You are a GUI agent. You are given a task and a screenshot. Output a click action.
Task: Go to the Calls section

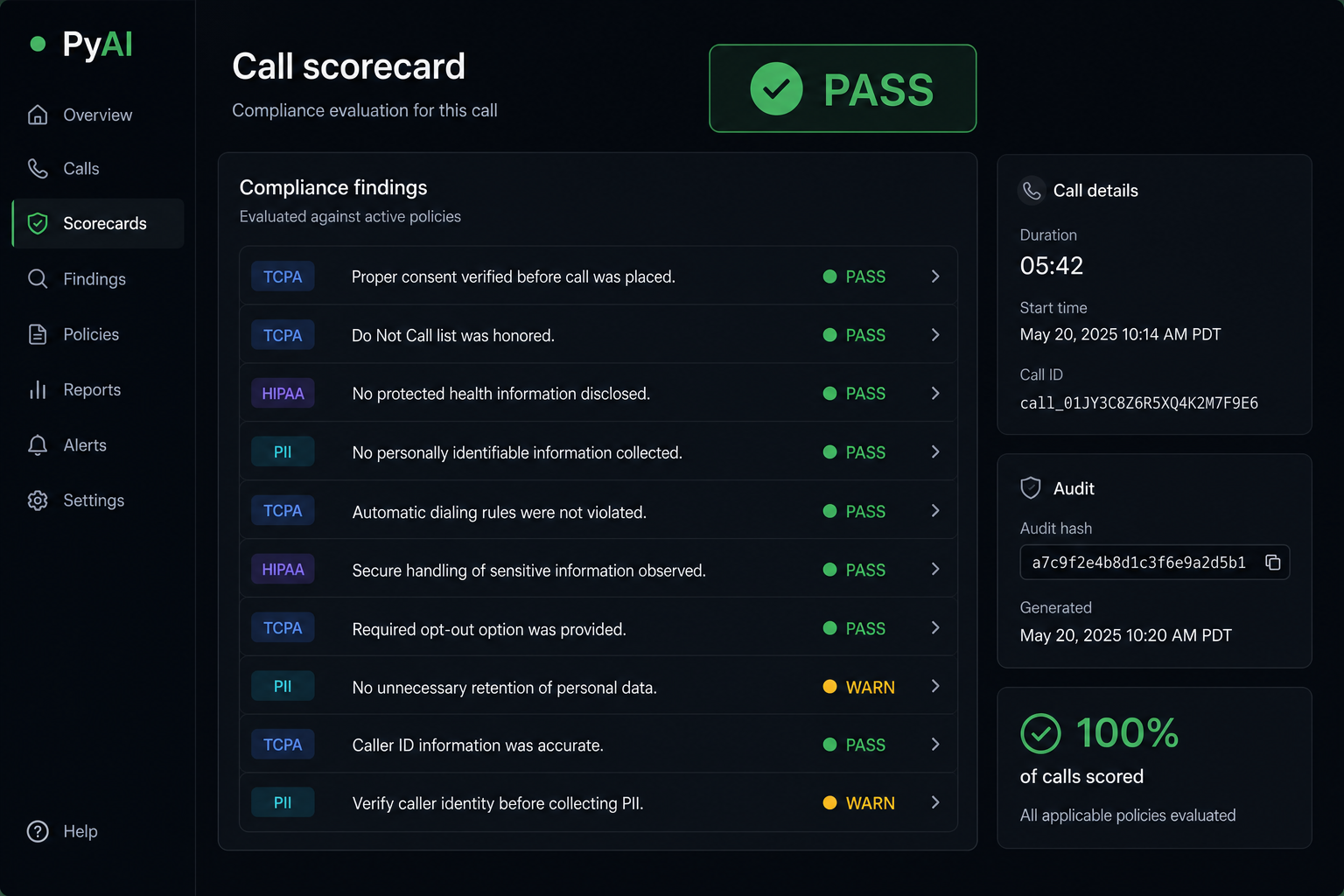point(97,168)
